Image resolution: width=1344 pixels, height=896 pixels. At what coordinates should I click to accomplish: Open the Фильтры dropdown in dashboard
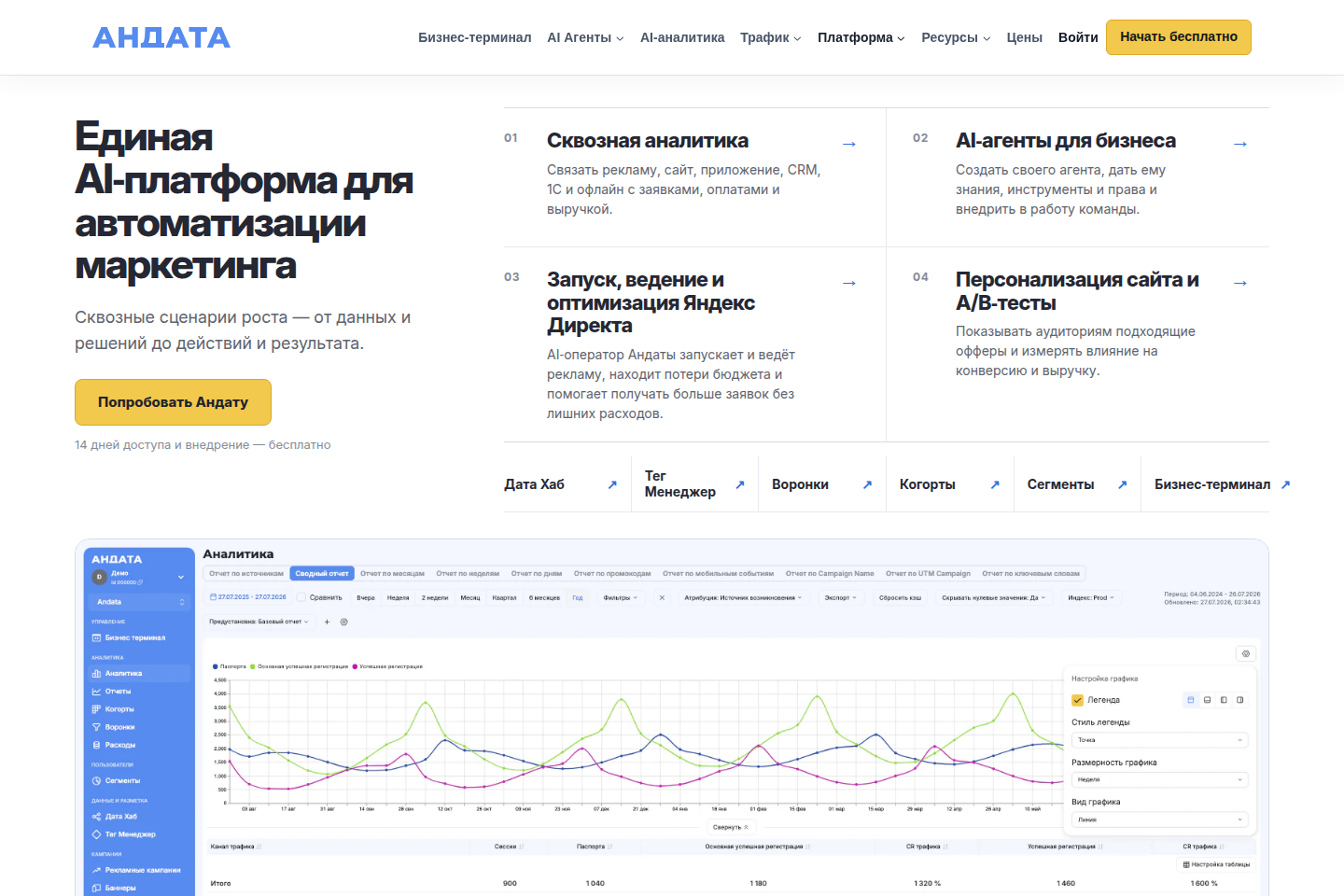click(621, 597)
